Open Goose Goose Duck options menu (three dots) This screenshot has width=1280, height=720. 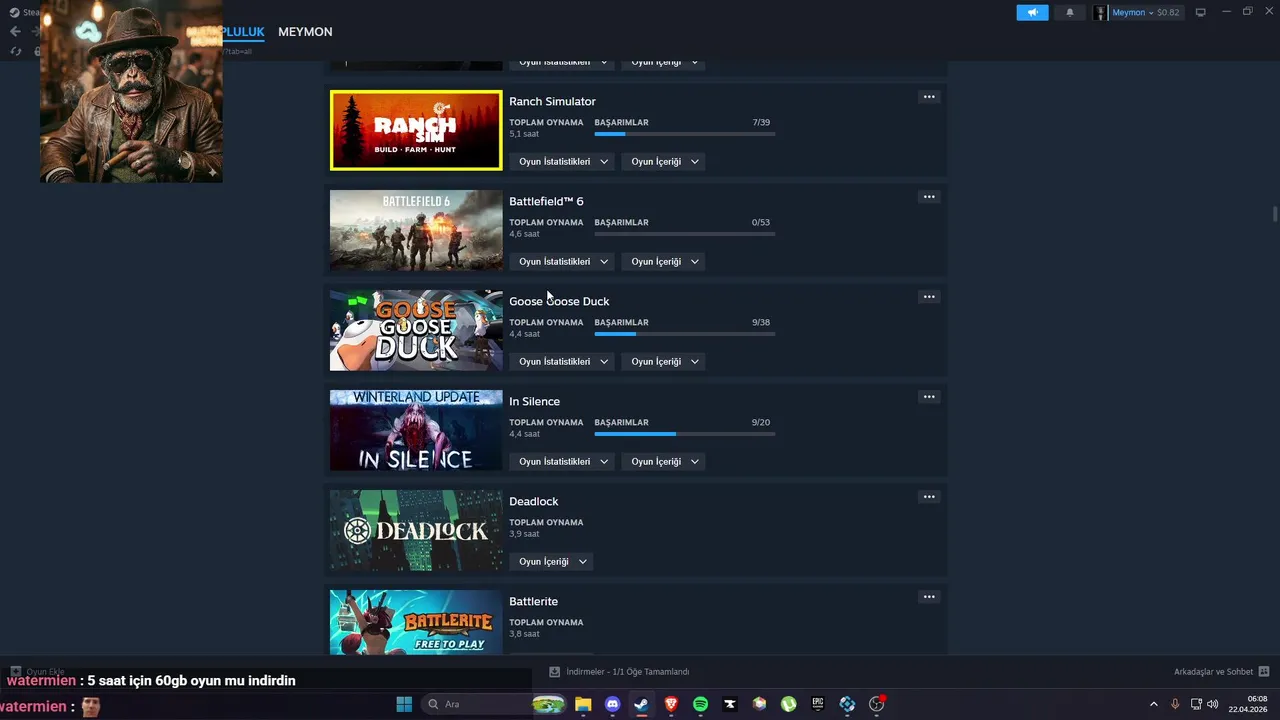coord(929,297)
